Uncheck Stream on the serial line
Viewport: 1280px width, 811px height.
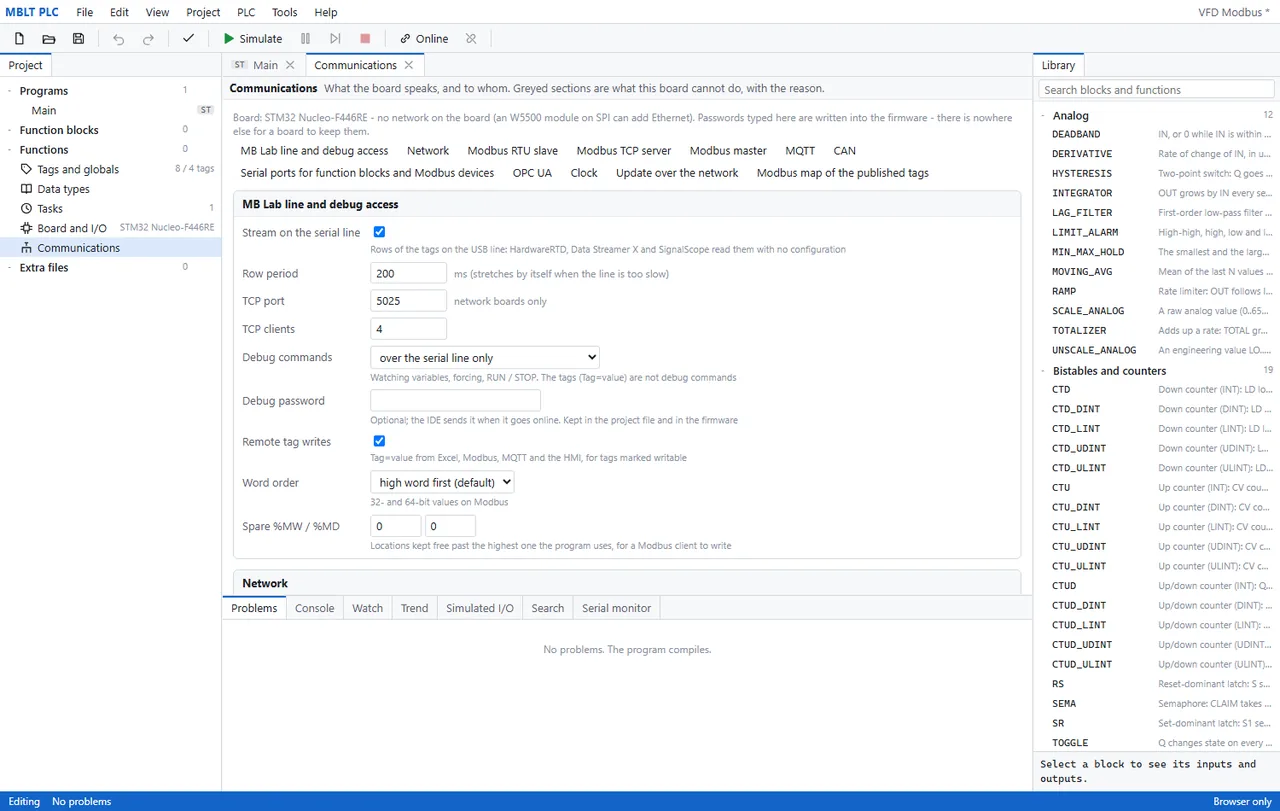379,232
